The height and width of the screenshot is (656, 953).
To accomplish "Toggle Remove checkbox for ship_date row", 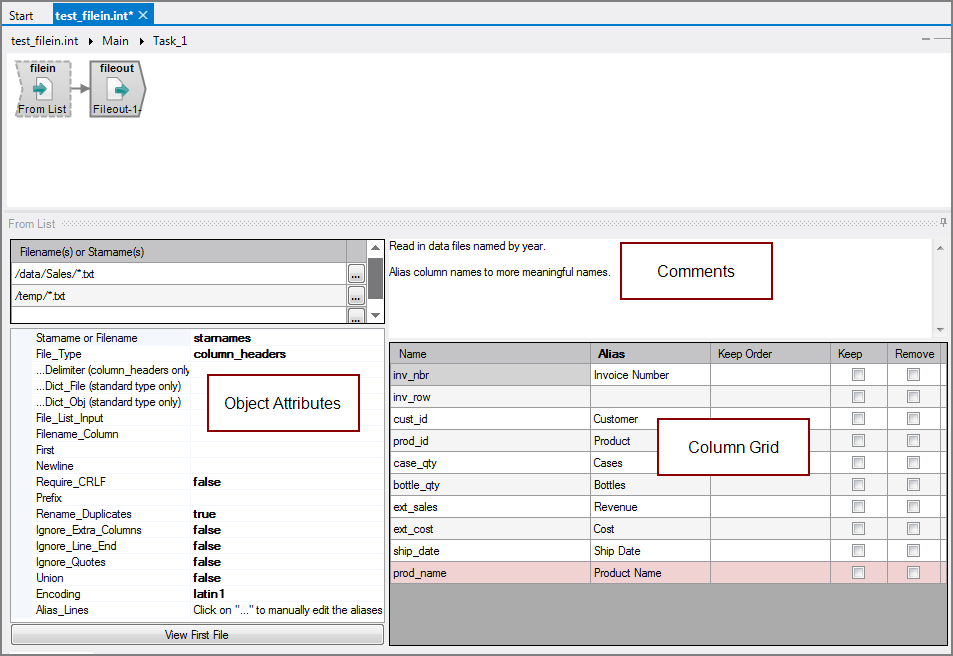I will (x=913, y=551).
